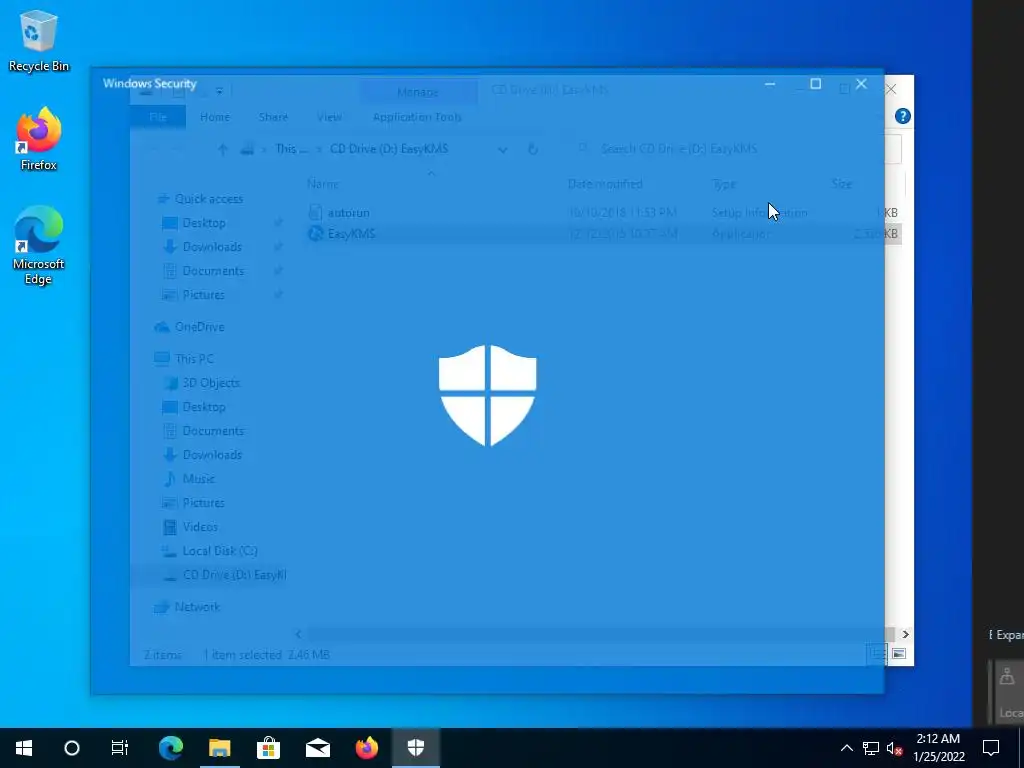Viewport: 1024px width, 768px height.
Task: Open Pictures under Quick access
Action: 203,295
